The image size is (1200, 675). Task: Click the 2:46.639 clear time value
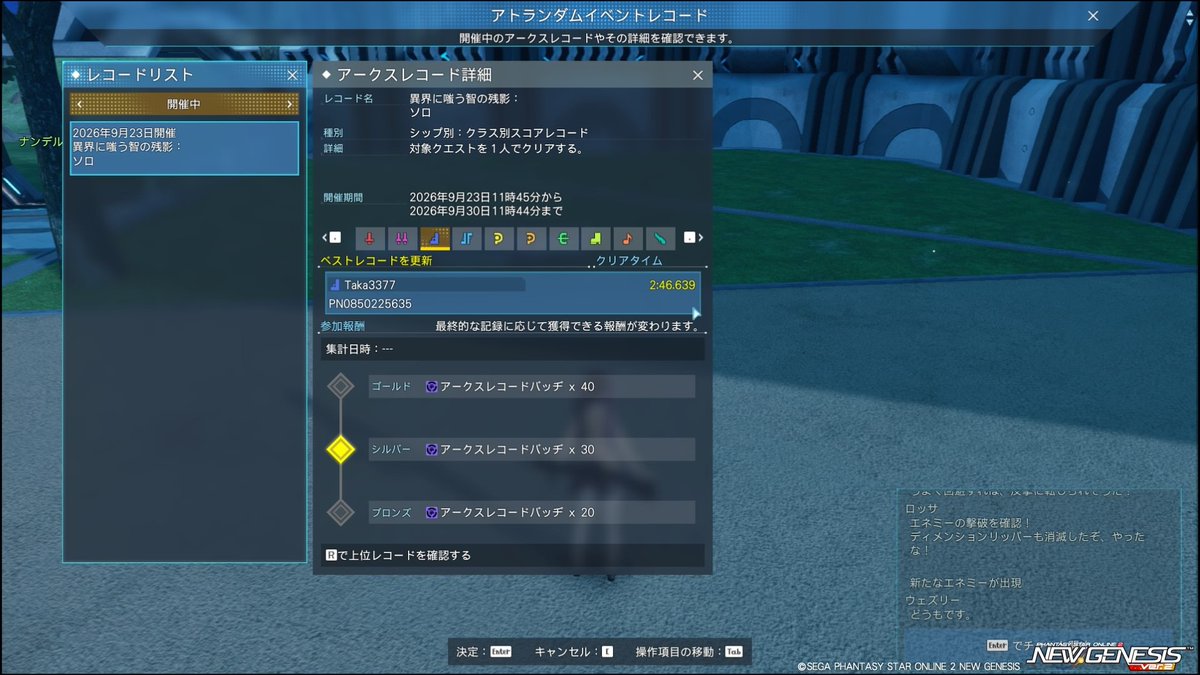pos(672,285)
